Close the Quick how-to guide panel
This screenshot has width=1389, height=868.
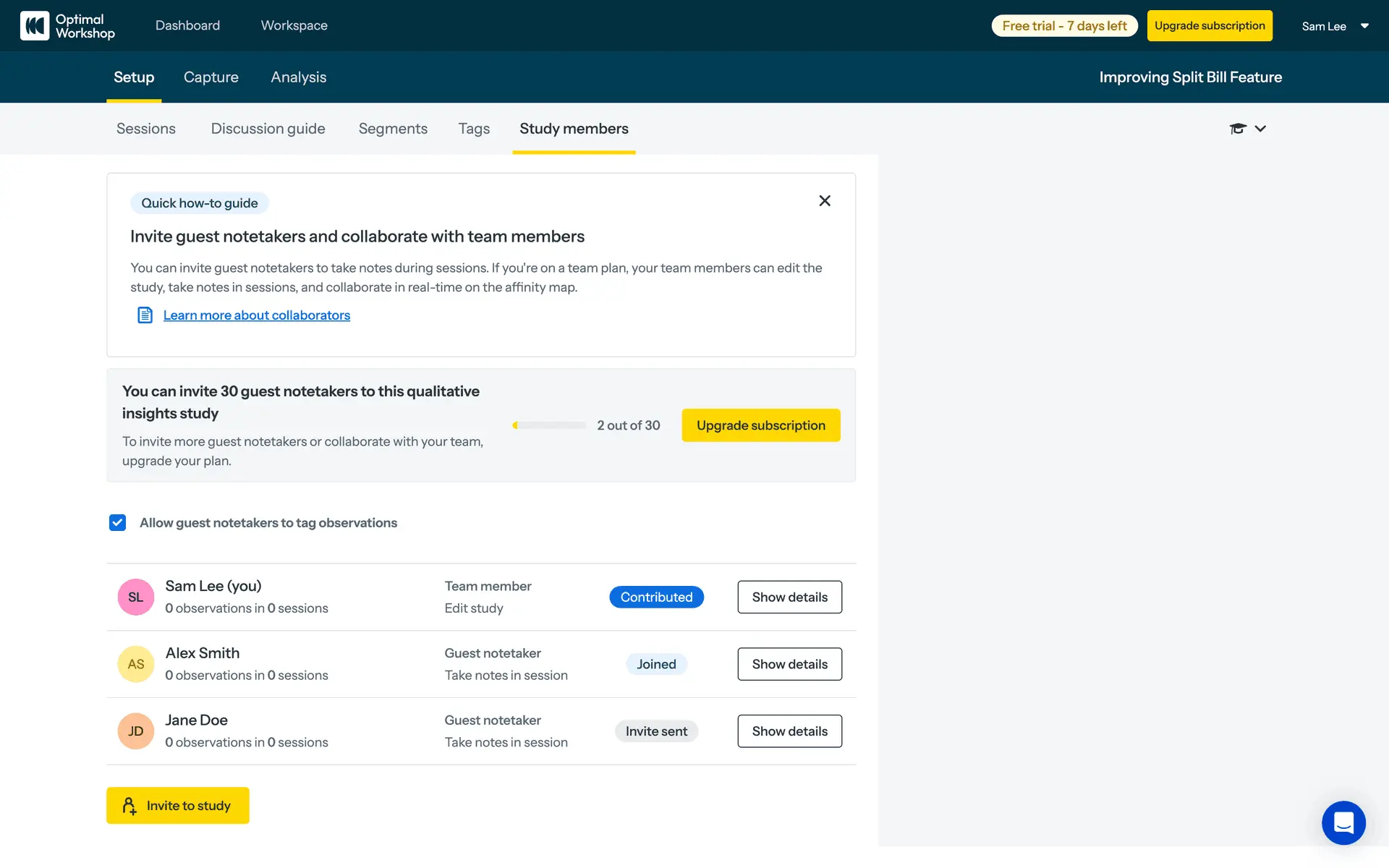[824, 201]
